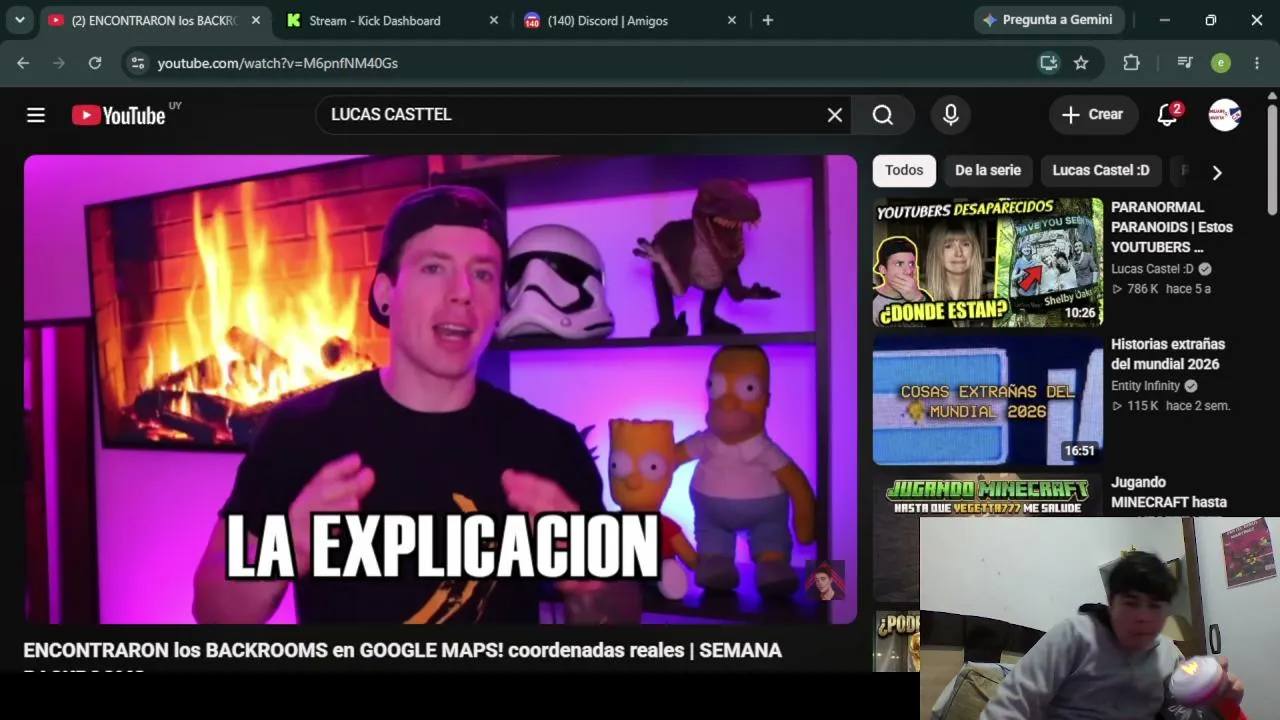Click the Crear button
Image resolution: width=1280 pixels, height=720 pixels.
click(1093, 115)
